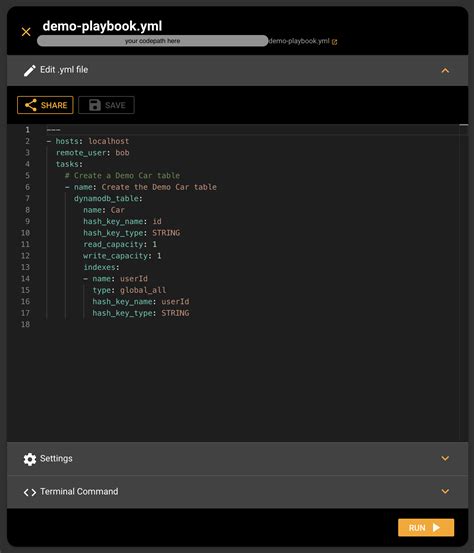Screen dimensions: 474x553
Task: Collapse the Edit .yml file section chevron
Action: (x=445, y=71)
